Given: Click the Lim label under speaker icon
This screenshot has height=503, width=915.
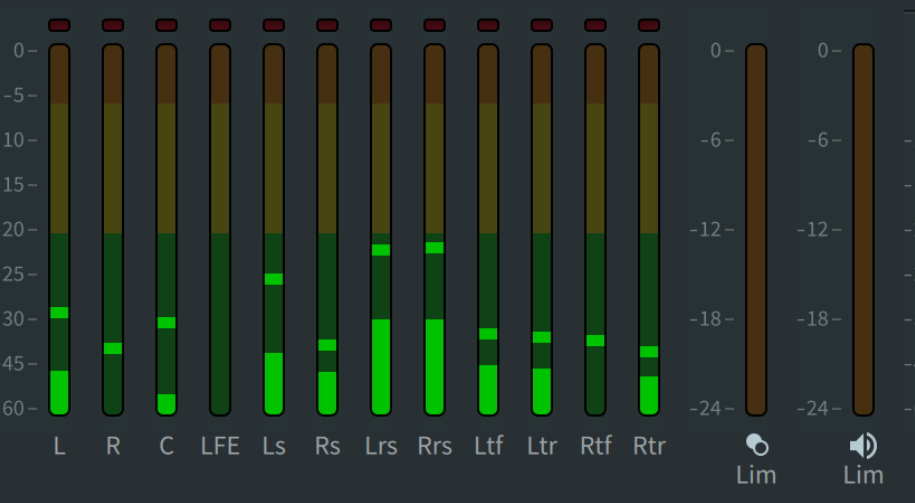Looking at the screenshot, I should point(863,476).
